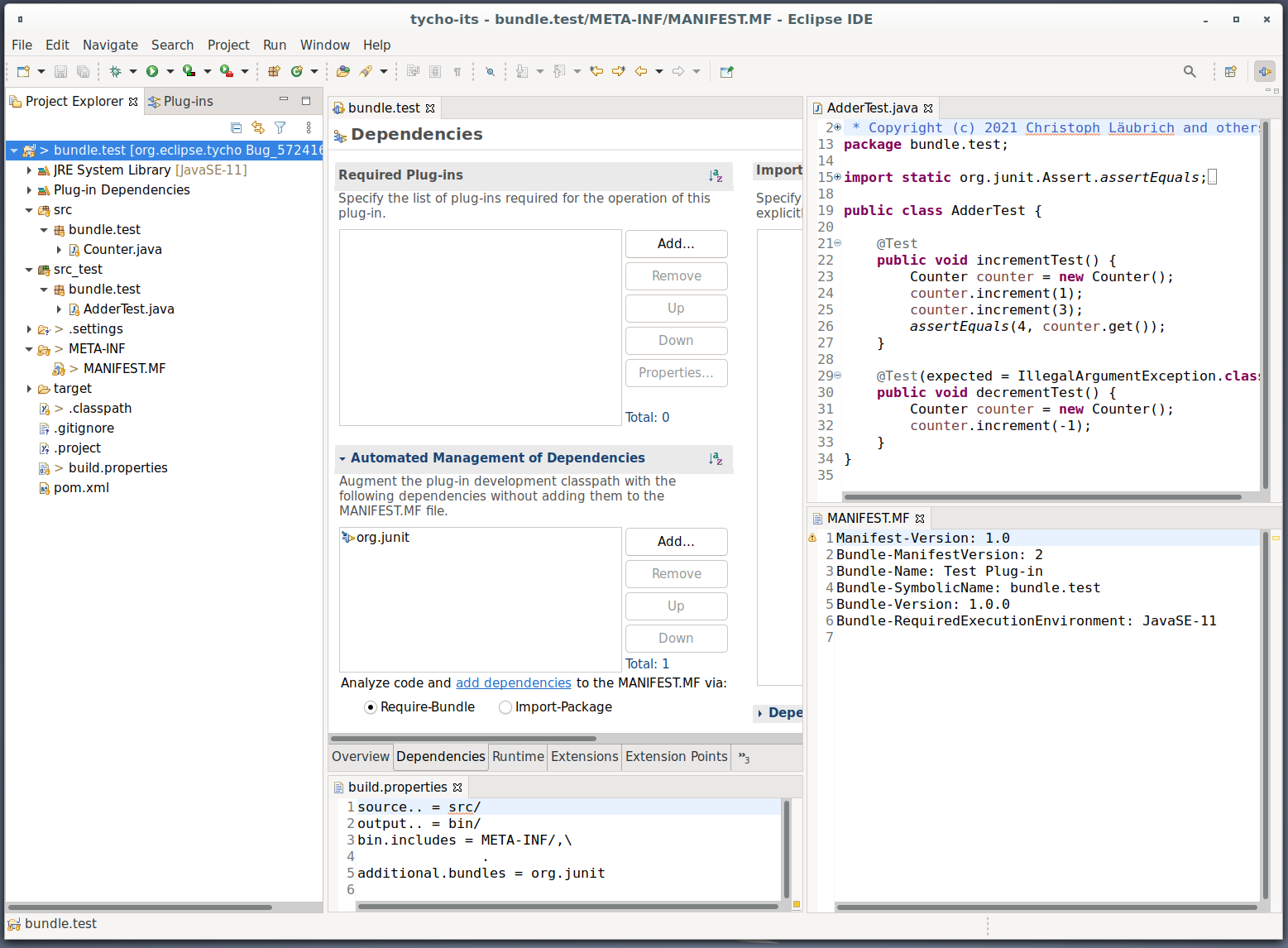Screen dimensions: 1288x948
Task: Open Project Explorer view menu dots
Action: tap(309, 127)
